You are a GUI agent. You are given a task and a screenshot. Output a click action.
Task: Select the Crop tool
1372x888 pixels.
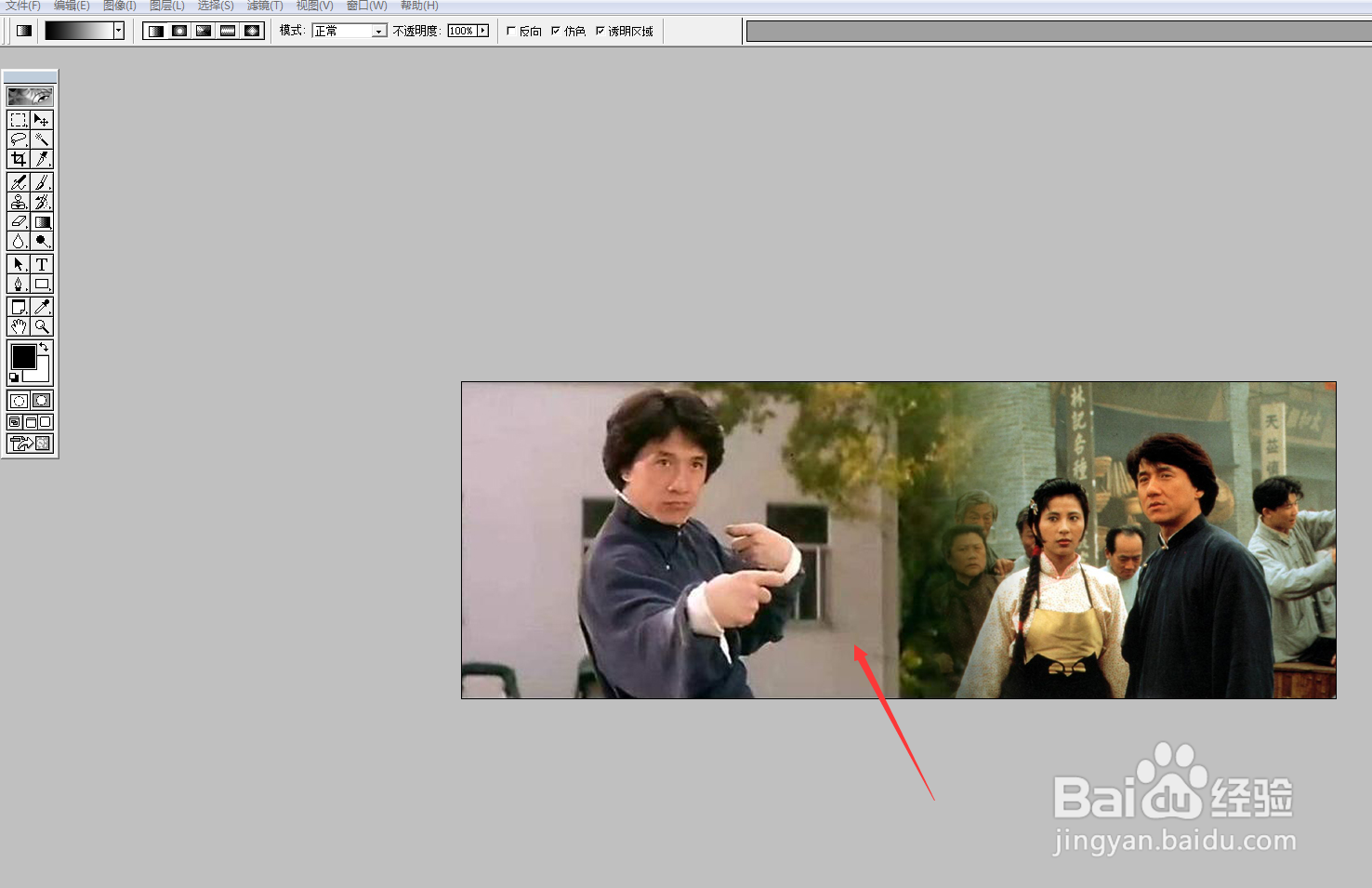19,159
